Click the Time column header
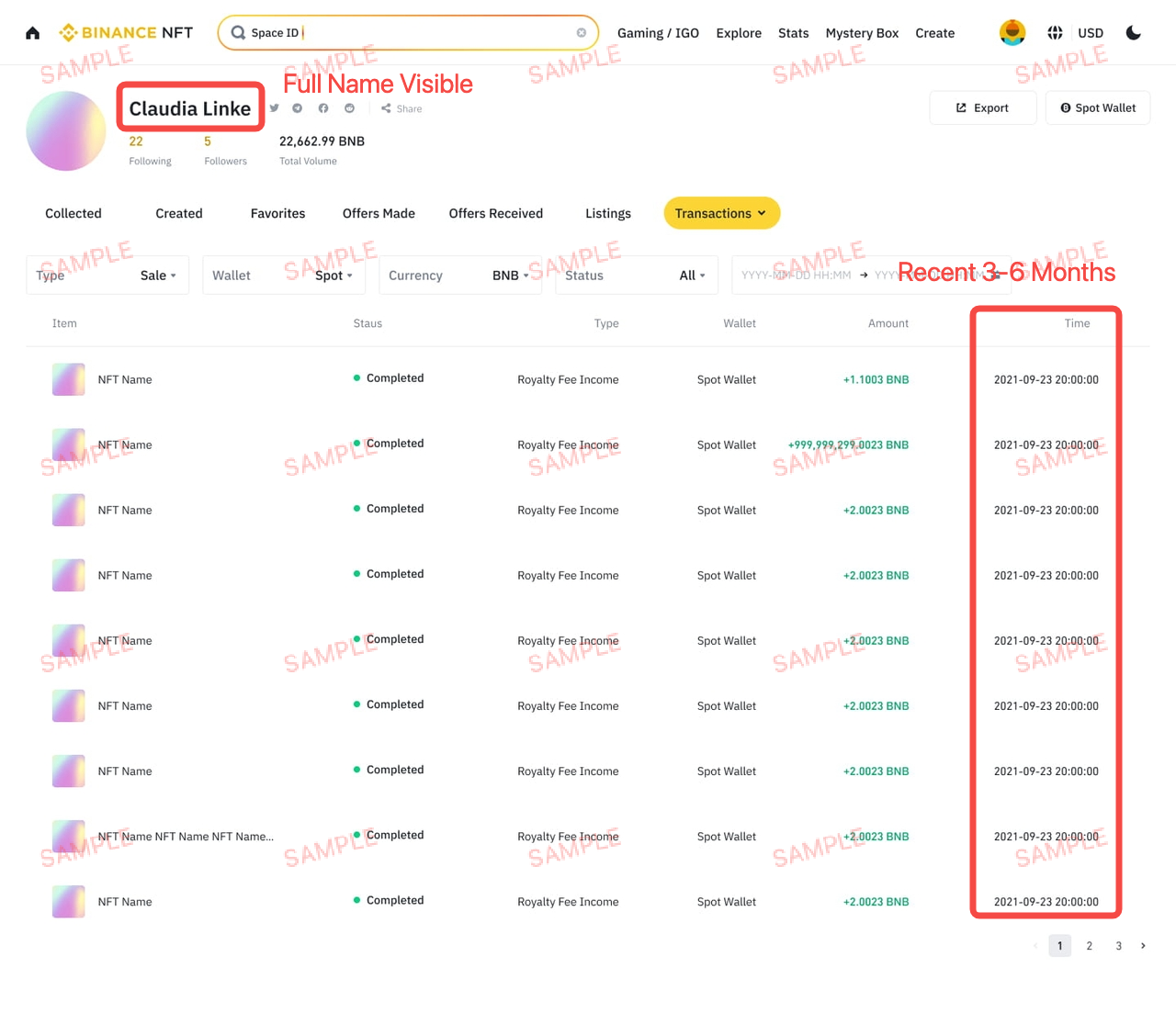 click(x=1077, y=323)
